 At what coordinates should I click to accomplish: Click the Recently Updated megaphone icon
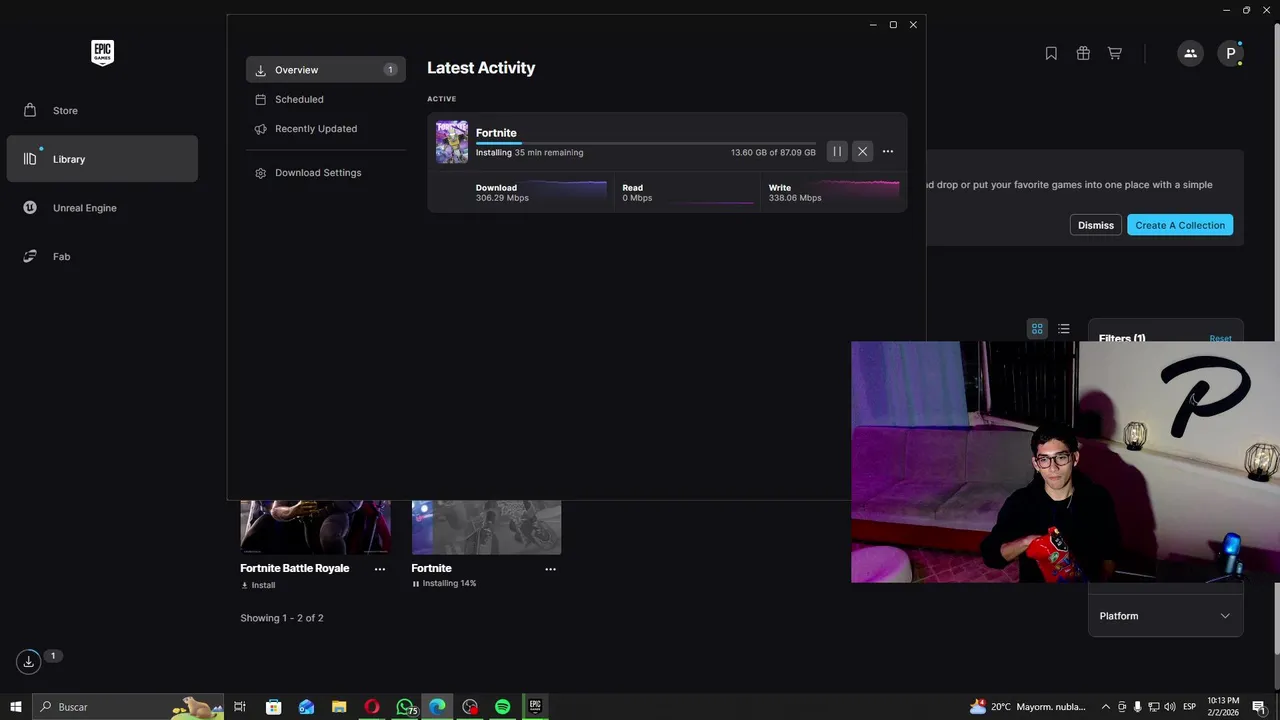coord(261,129)
